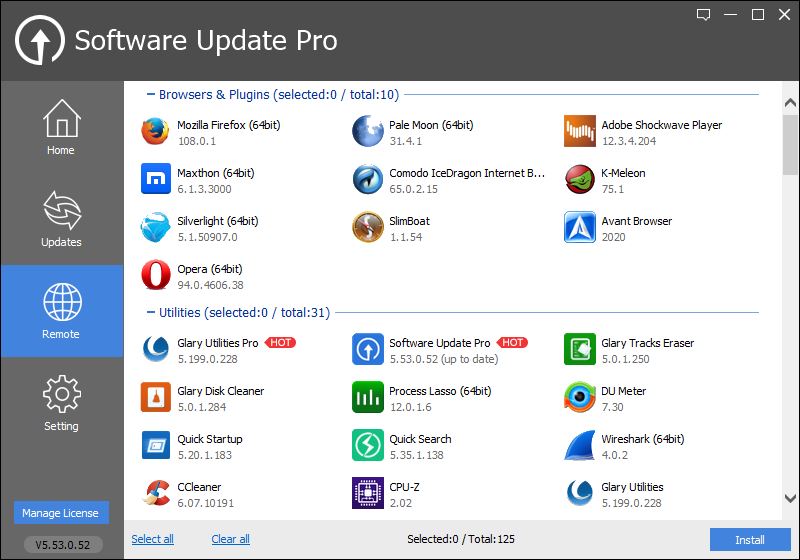Click the K-Meleon browser icon
The image size is (800, 560).
(x=580, y=179)
